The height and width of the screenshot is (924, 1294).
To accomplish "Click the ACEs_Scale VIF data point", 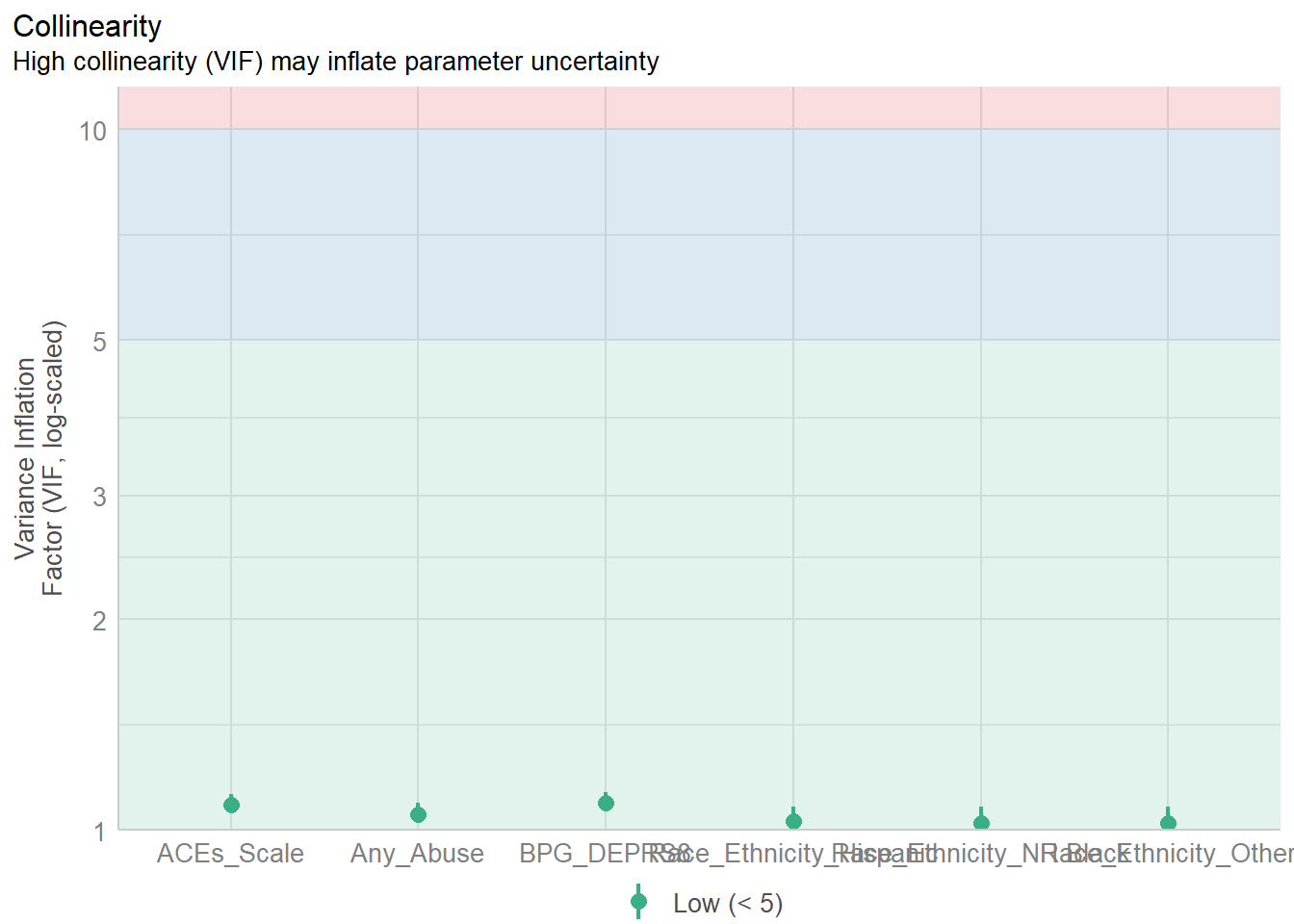I will point(231,805).
